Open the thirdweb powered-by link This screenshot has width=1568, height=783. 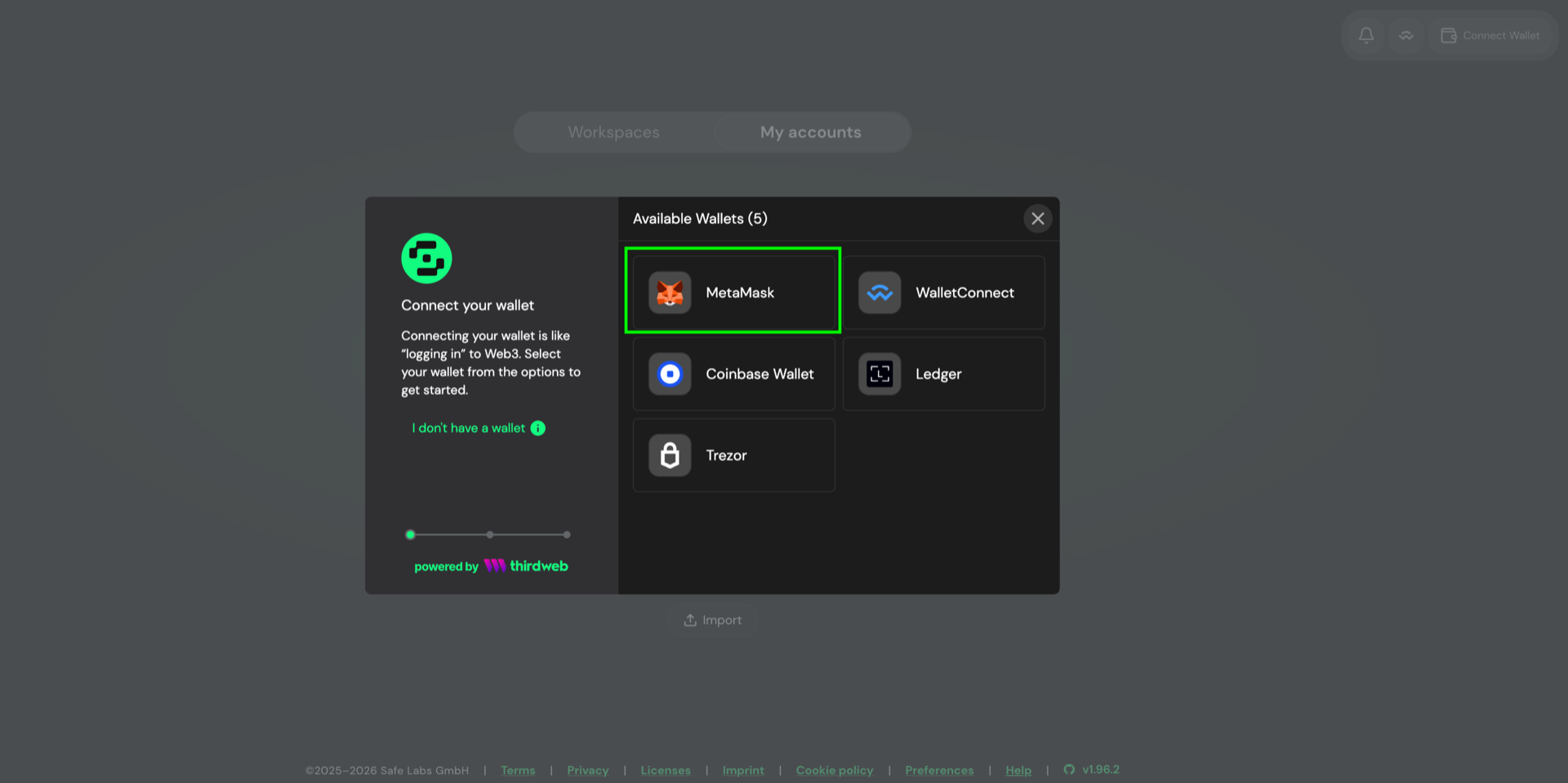click(x=491, y=566)
